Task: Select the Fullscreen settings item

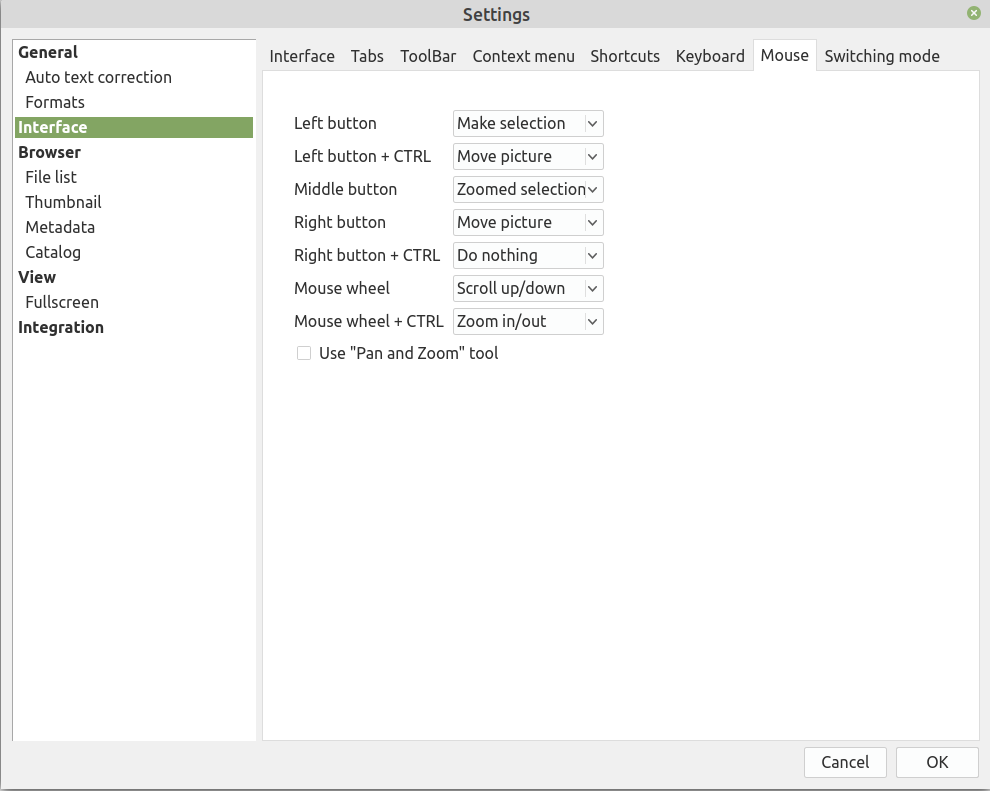Action: coord(62,302)
